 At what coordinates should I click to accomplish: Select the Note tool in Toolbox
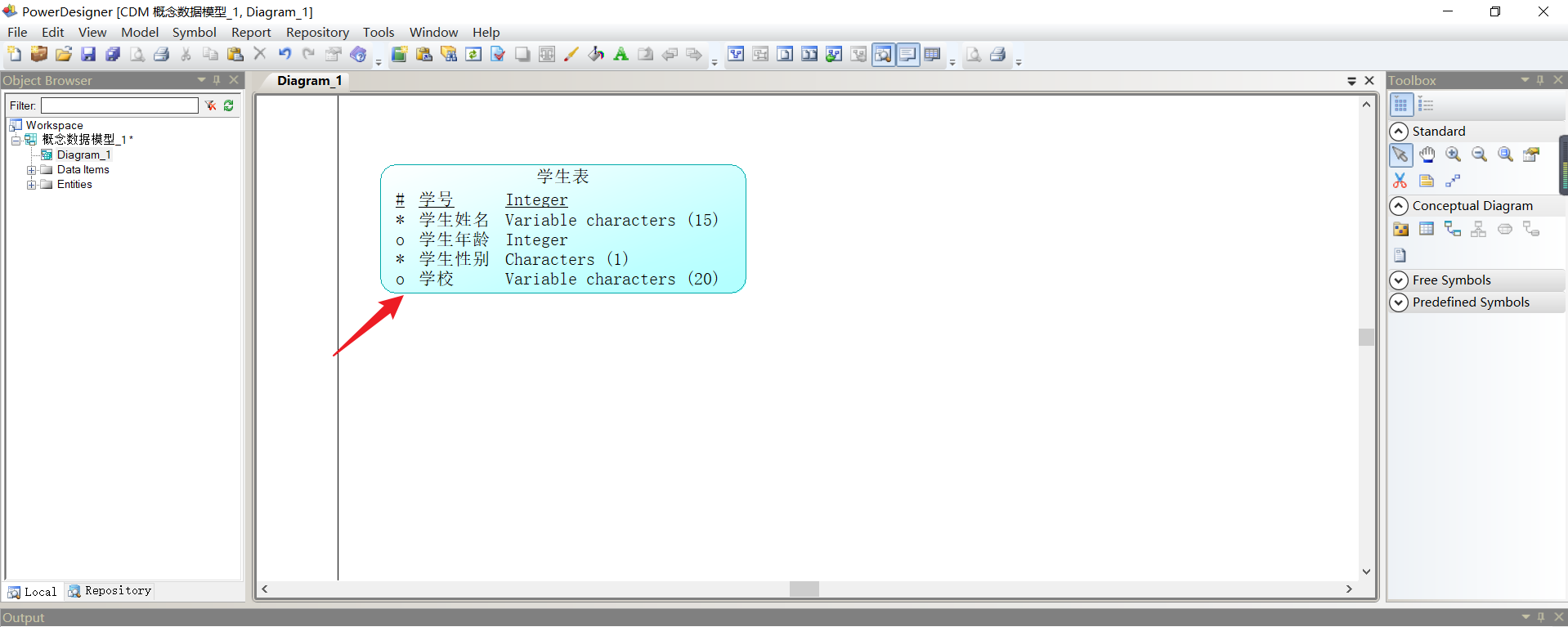[x=1427, y=181]
